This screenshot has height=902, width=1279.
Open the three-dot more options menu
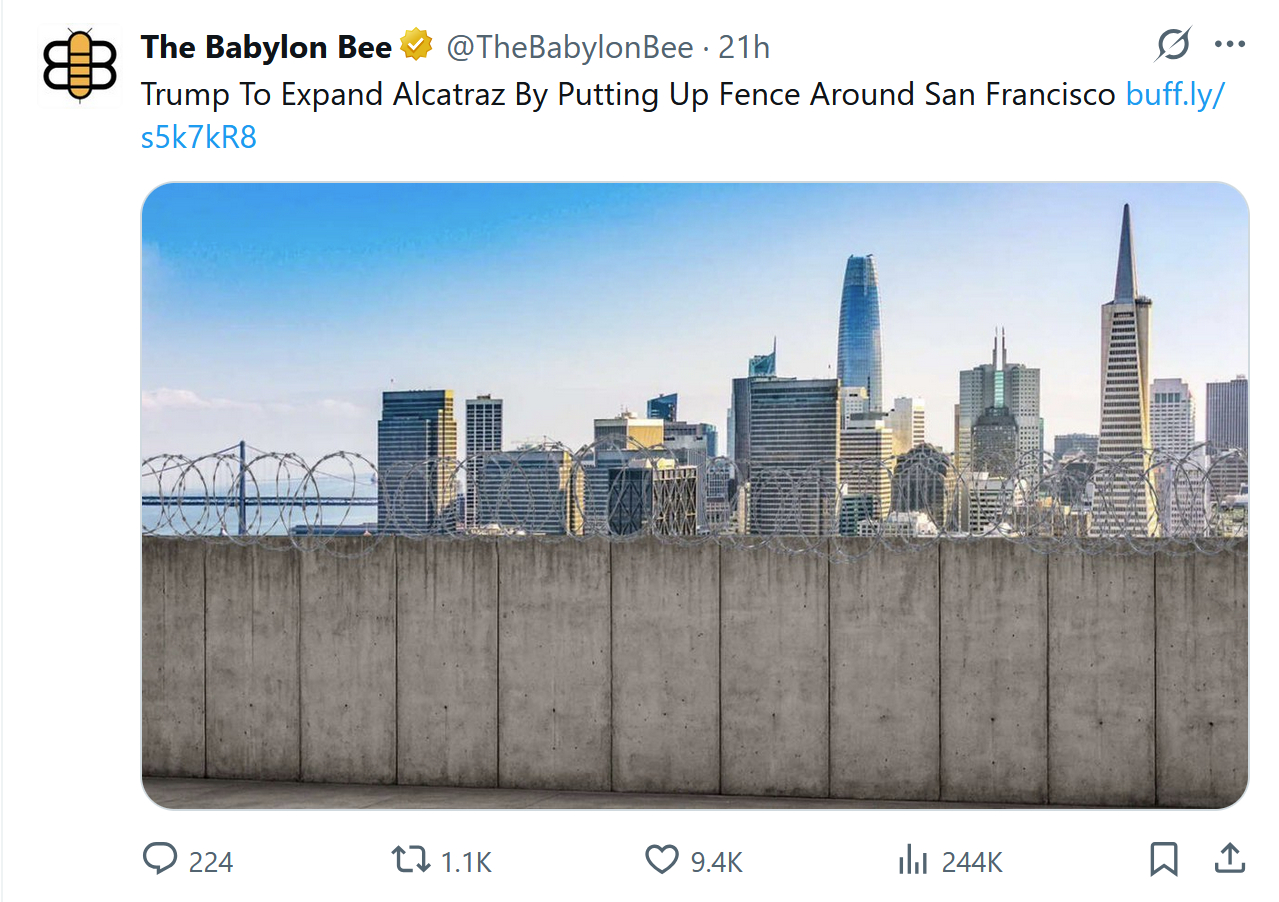click(x=1229, y=44)
